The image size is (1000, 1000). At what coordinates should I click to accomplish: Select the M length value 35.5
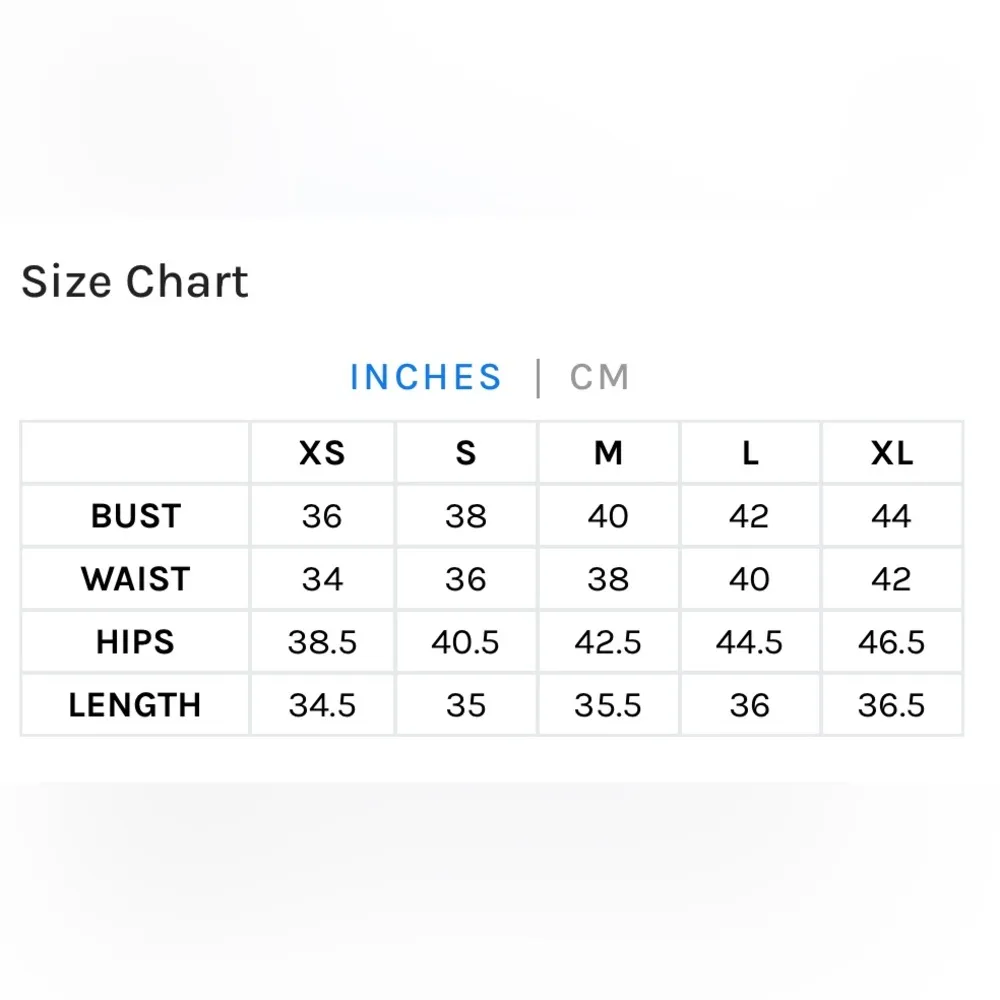[x=608, y=705]
